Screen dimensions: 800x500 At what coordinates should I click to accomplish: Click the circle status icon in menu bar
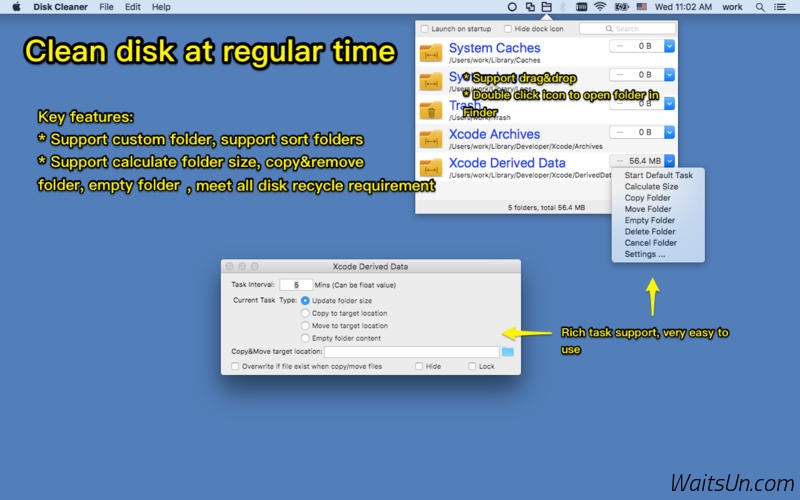[x=512, y=7]
